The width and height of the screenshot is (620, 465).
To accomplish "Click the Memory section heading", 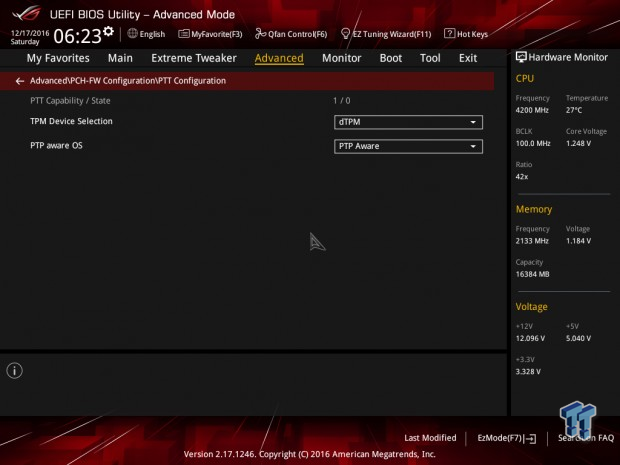I will tap(534, 209).
